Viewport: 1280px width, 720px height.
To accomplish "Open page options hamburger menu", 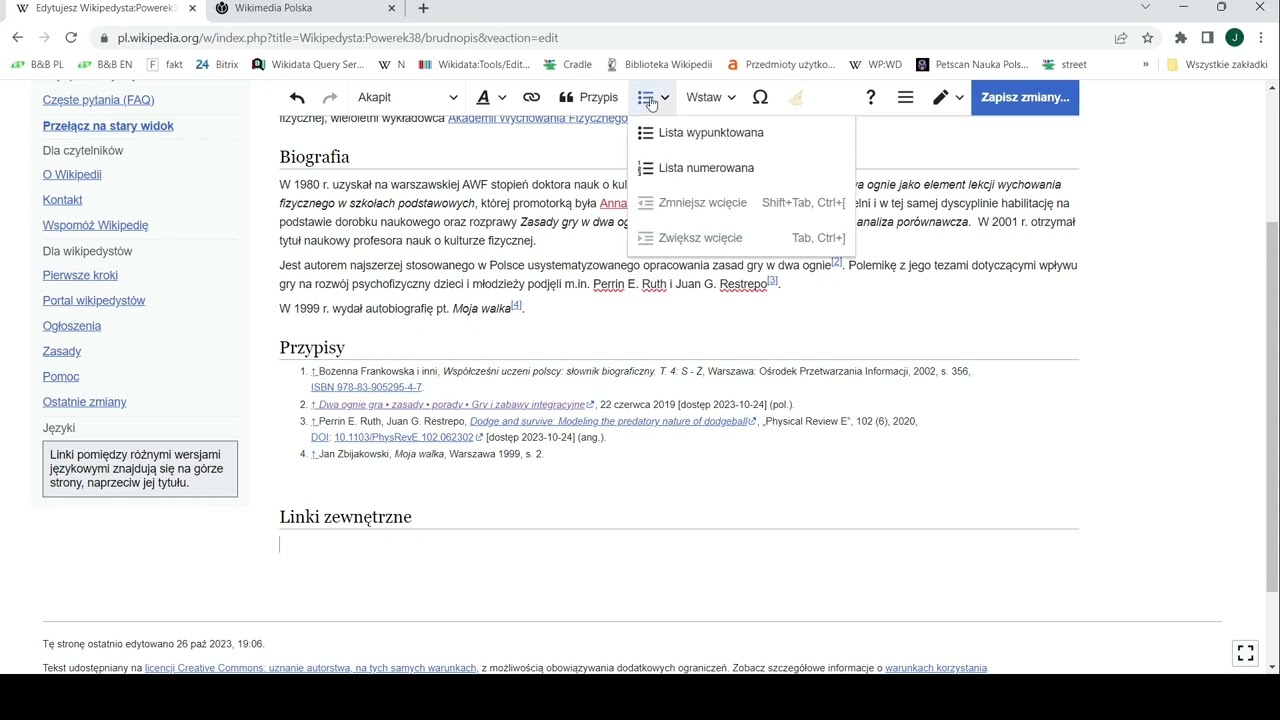I will point(905,97).
